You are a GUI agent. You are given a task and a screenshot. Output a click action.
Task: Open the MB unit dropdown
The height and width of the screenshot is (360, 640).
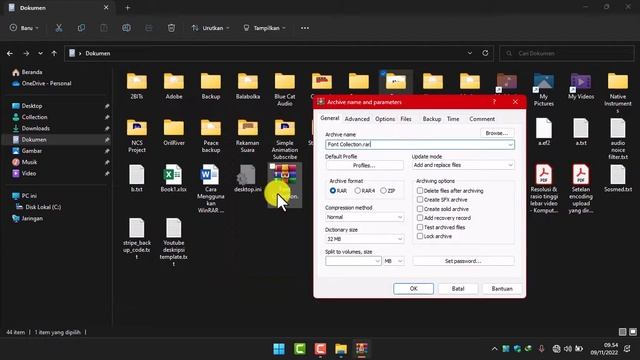393,261
